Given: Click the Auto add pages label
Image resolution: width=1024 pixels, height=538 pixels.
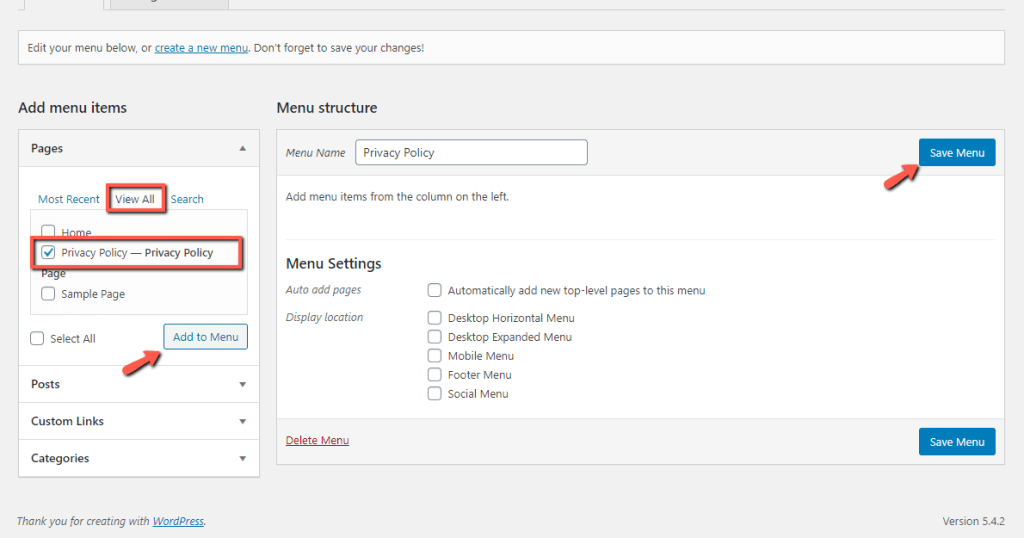Looking at the screenshot, I should point(323,290).
